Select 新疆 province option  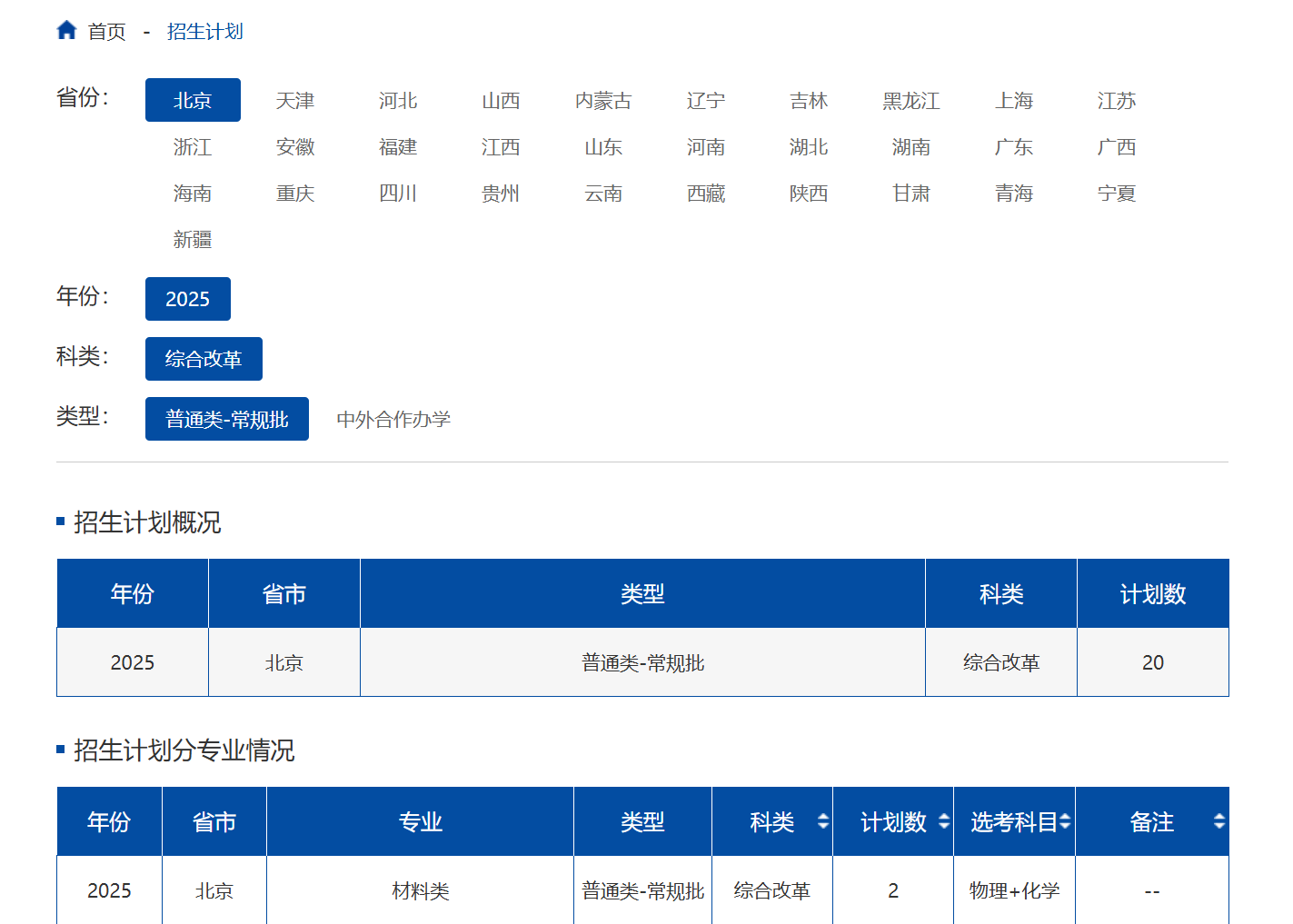pyautogui.click(x=193, y=239)
